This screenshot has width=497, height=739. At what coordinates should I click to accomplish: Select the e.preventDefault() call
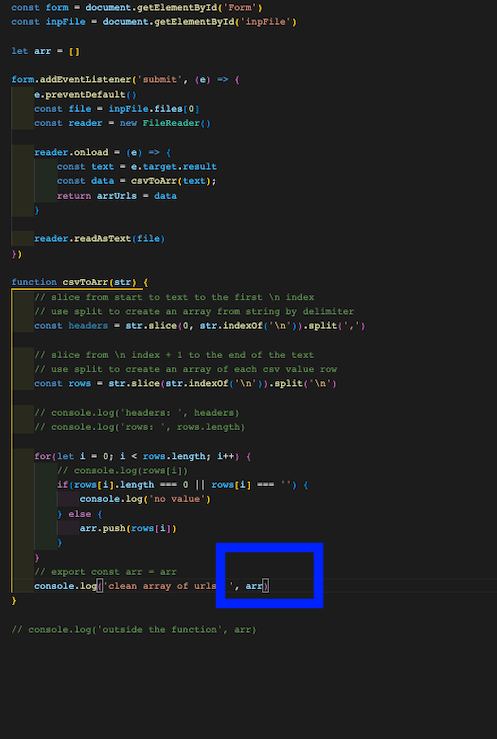(x=85, y=94)
